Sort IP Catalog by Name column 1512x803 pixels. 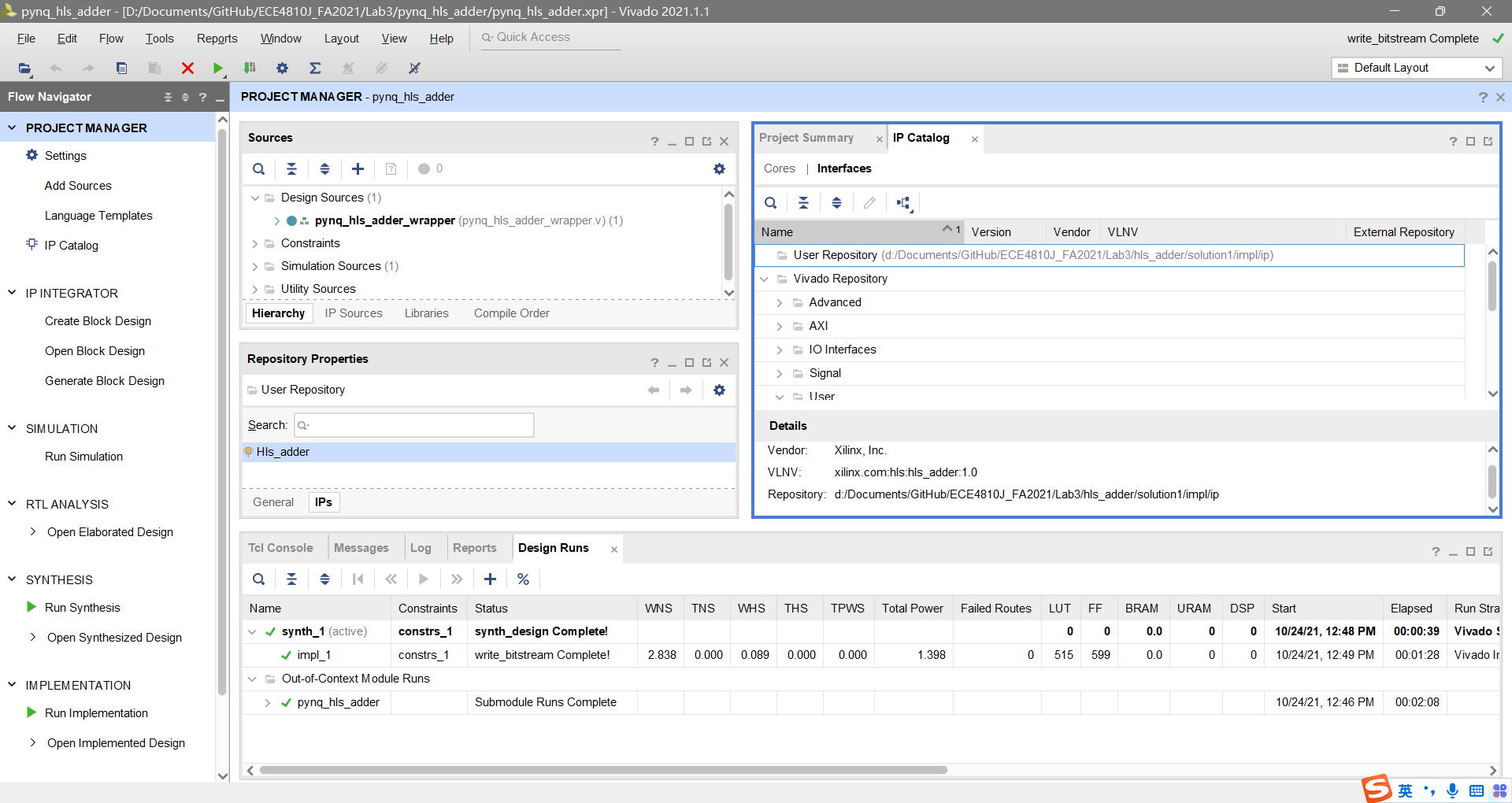pyautogui.click(x=858, y=232)
